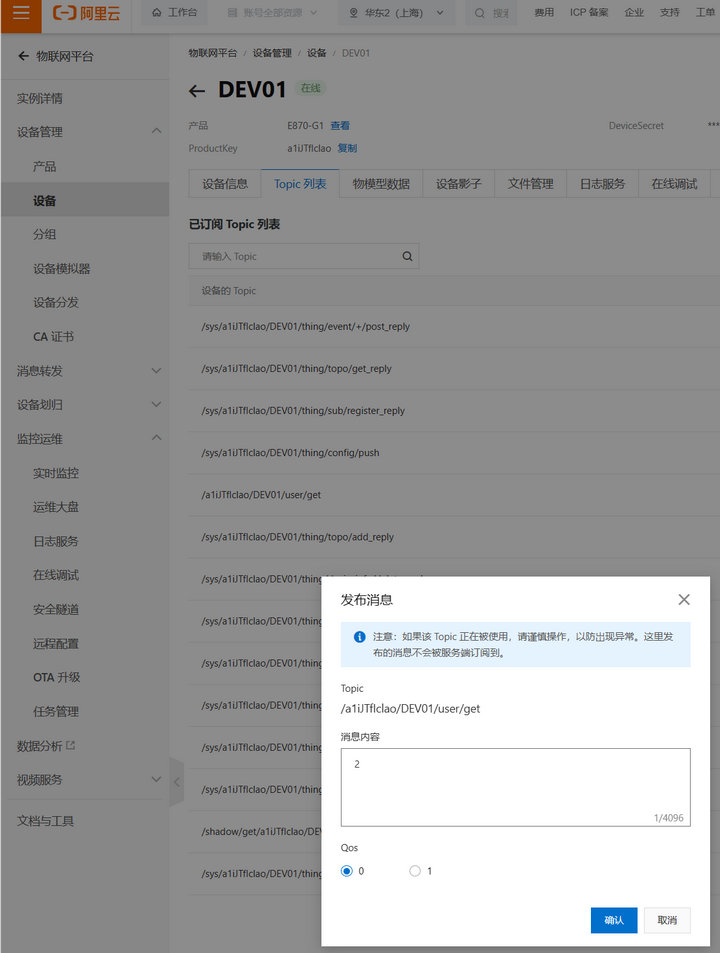The image size is (720, 953).
Task: Click the top bar search magnifier icon
Action: [479, 13]
